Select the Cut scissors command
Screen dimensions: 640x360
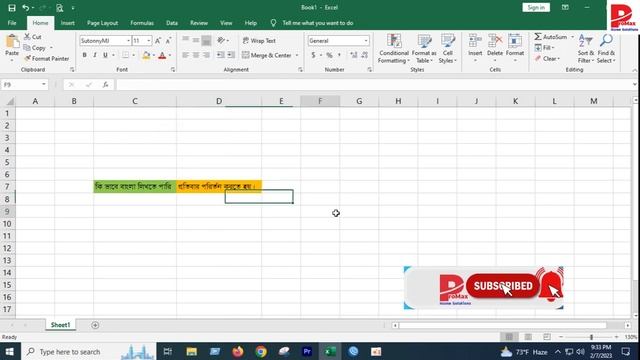click(x=33, y=37)
